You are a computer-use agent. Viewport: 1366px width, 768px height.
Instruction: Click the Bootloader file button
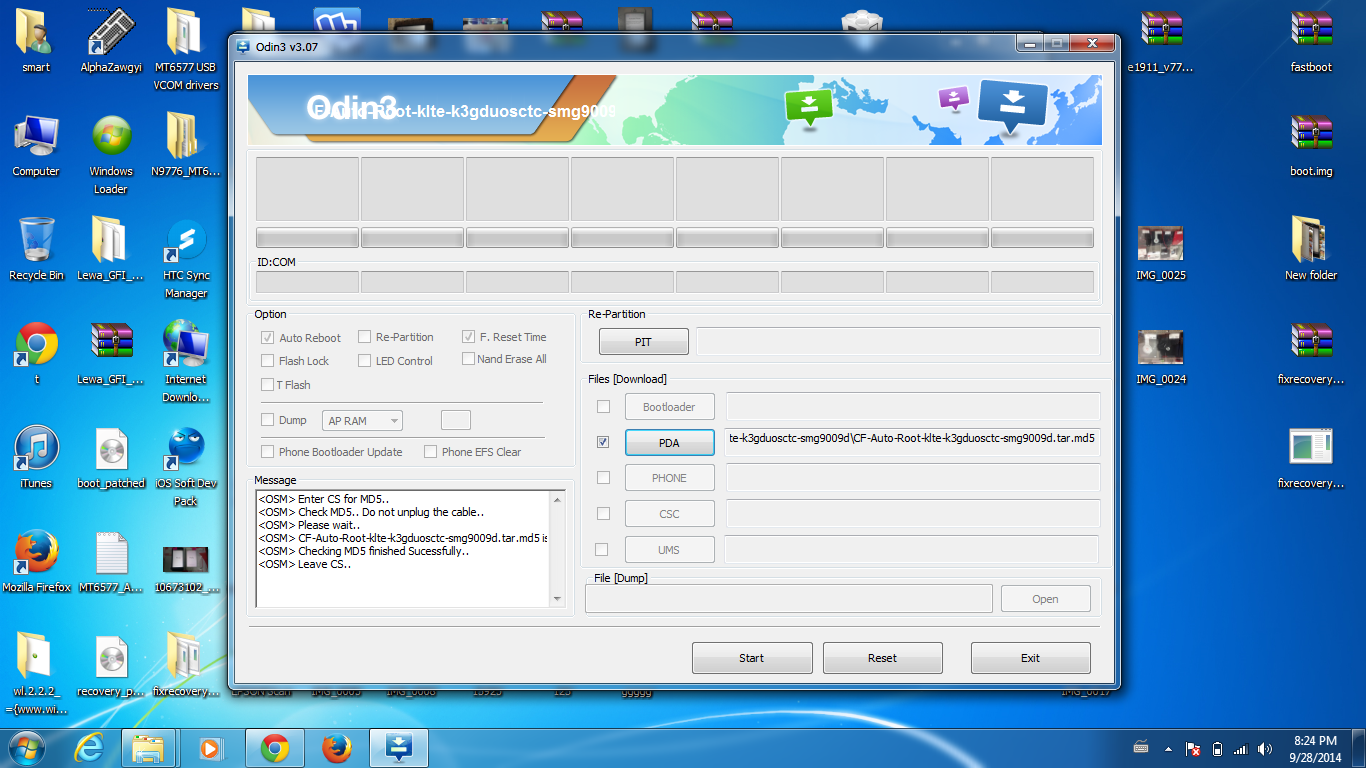coord(669,407)
